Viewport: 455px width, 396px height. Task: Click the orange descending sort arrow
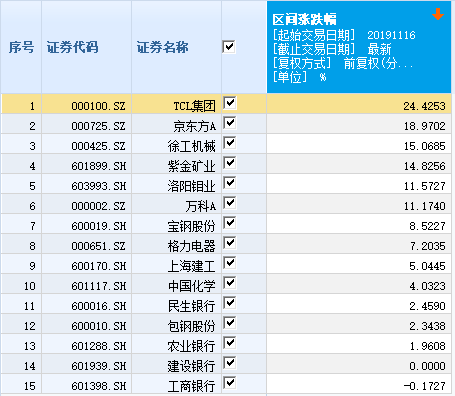tap(438, 14)
